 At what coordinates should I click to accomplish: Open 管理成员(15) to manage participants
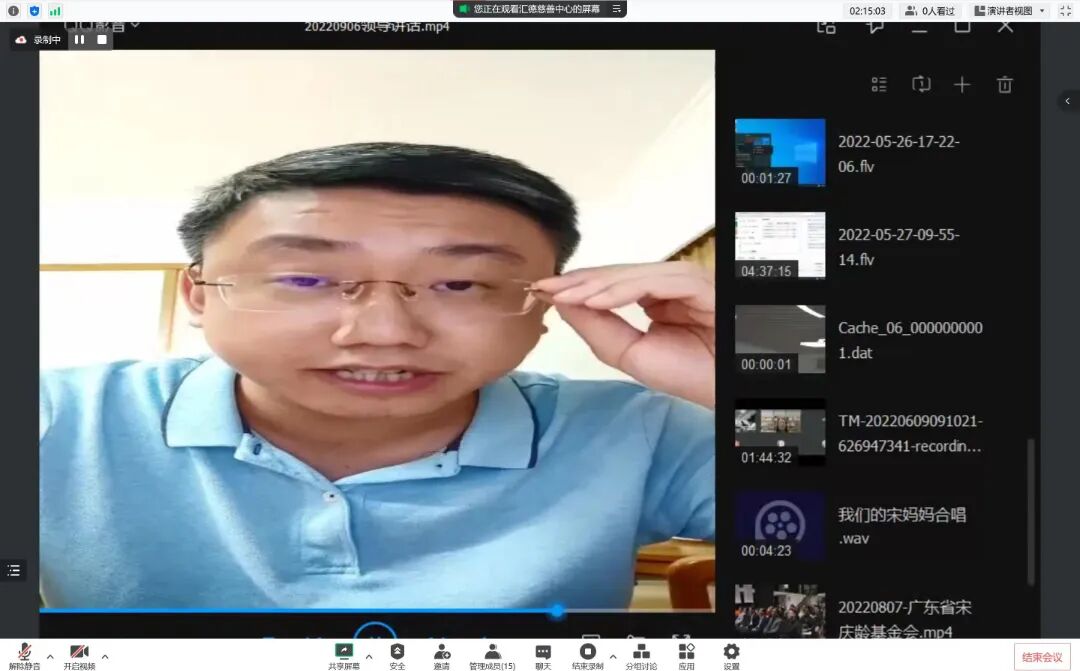click(491, 653)
